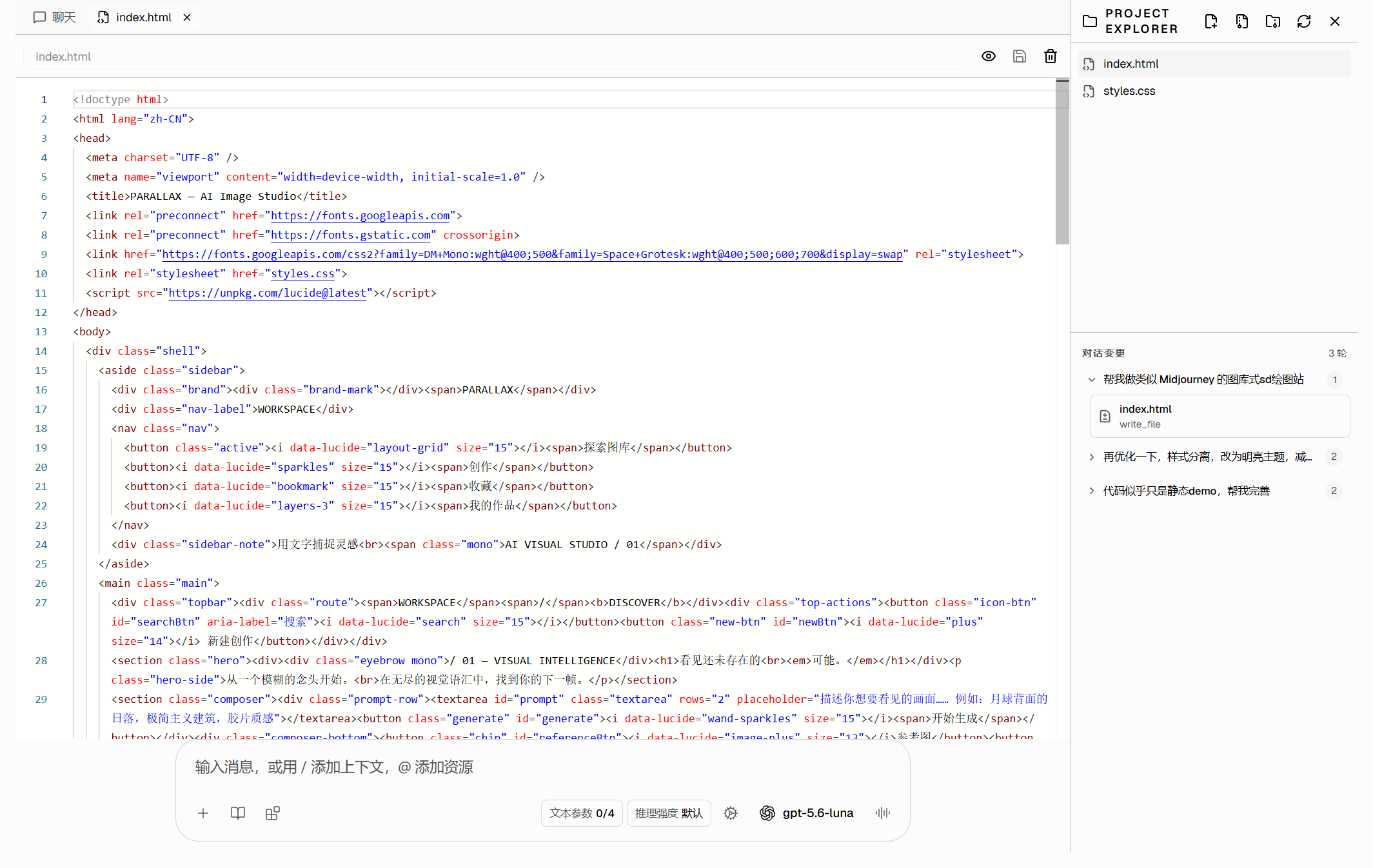This screenshot has height=868, width=1373.
Task: Open the gpt-5.6-luna model selector
Action: click(x=807, y=813)
